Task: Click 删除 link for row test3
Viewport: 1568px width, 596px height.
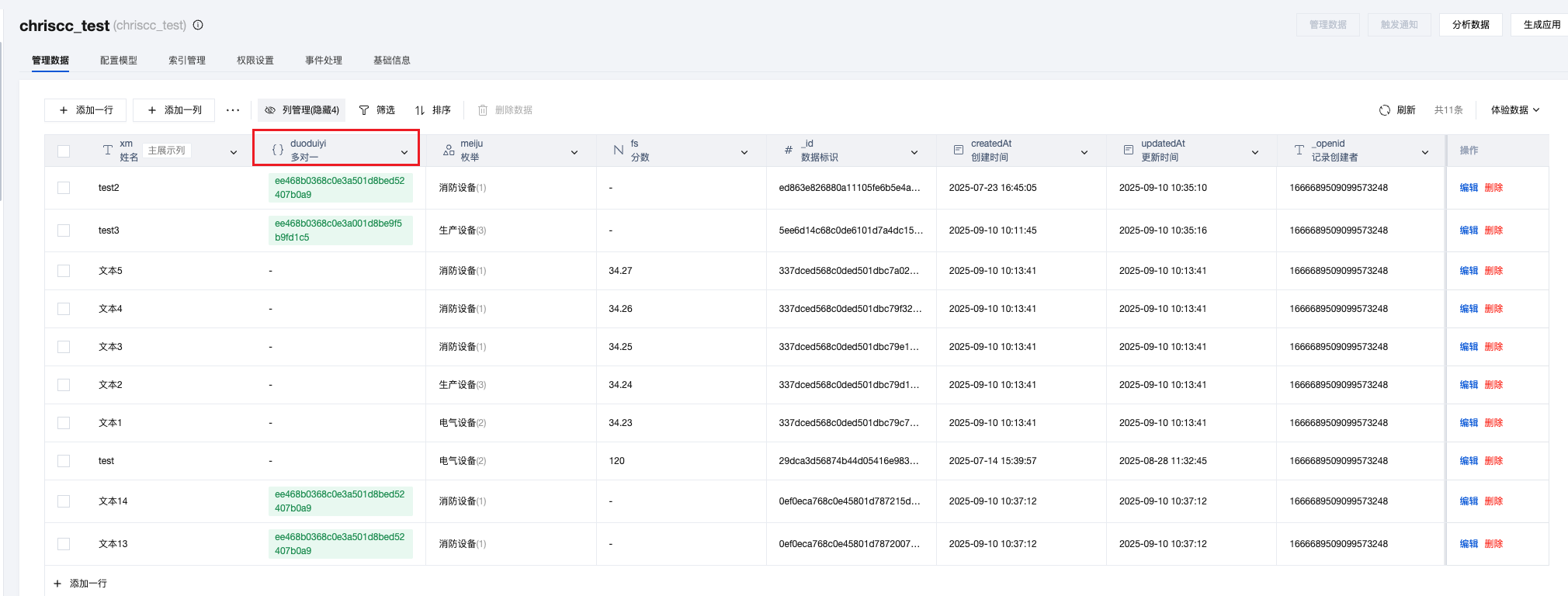Action: pos(1493,230)
